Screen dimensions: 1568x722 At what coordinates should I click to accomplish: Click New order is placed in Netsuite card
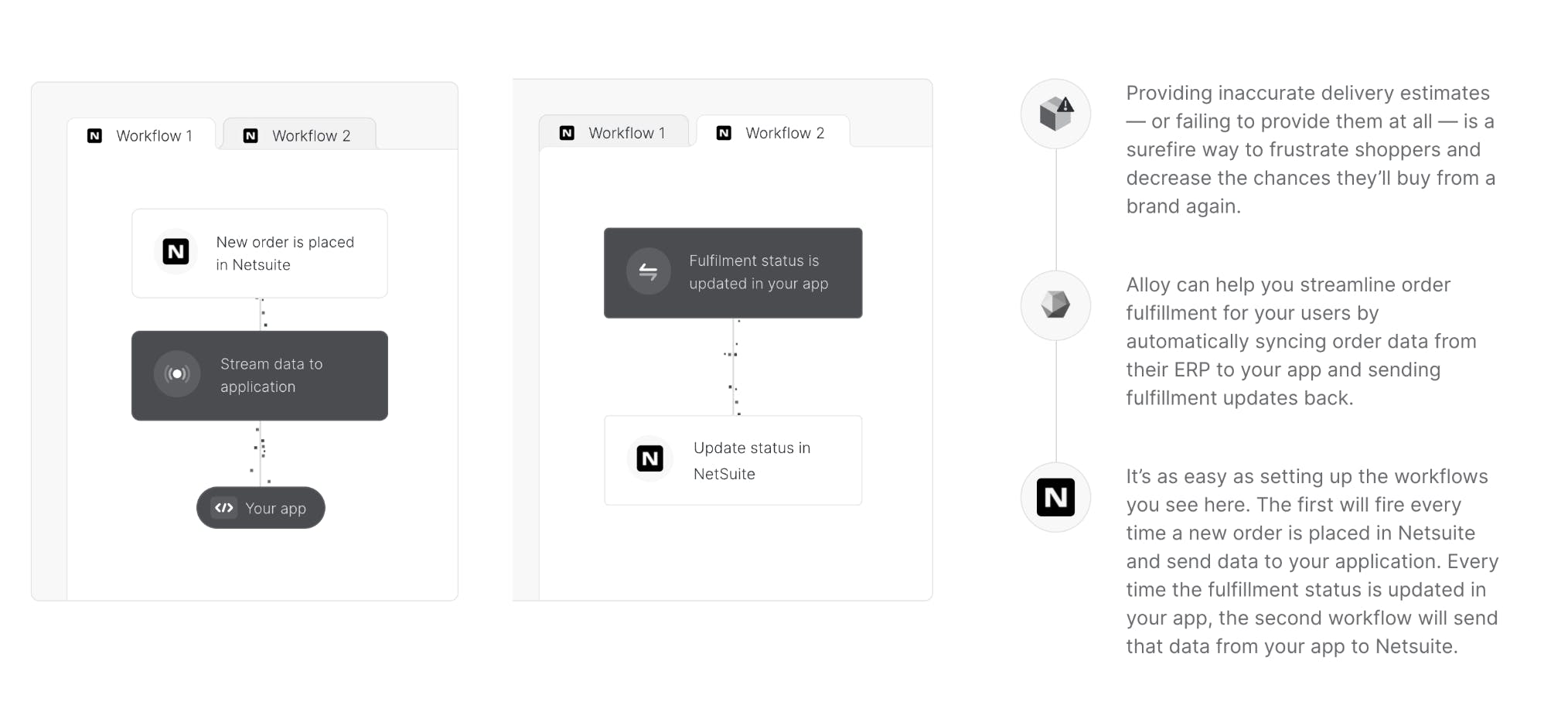(260, 254)
